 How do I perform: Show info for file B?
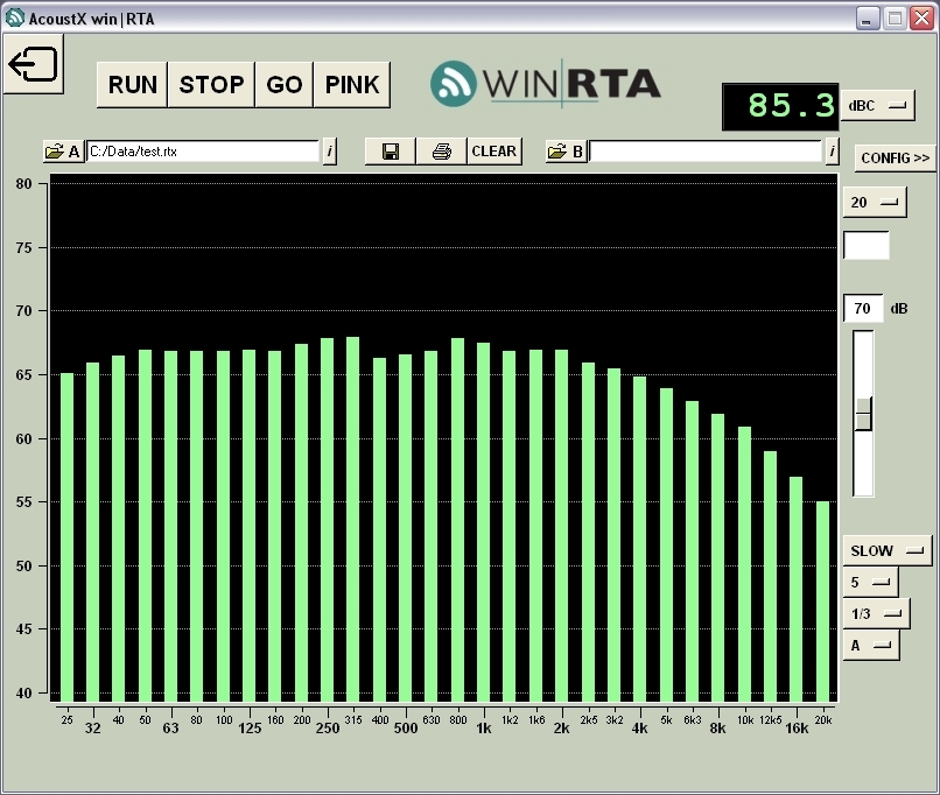tap(831, 152)
